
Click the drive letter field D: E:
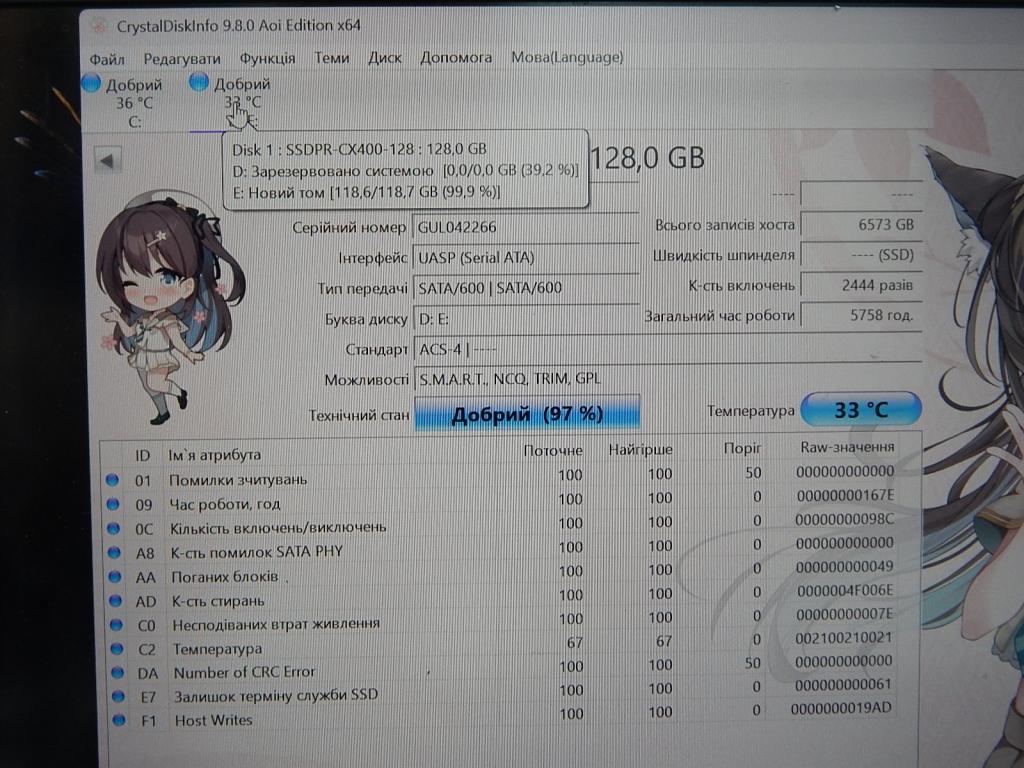coord(525,319)
